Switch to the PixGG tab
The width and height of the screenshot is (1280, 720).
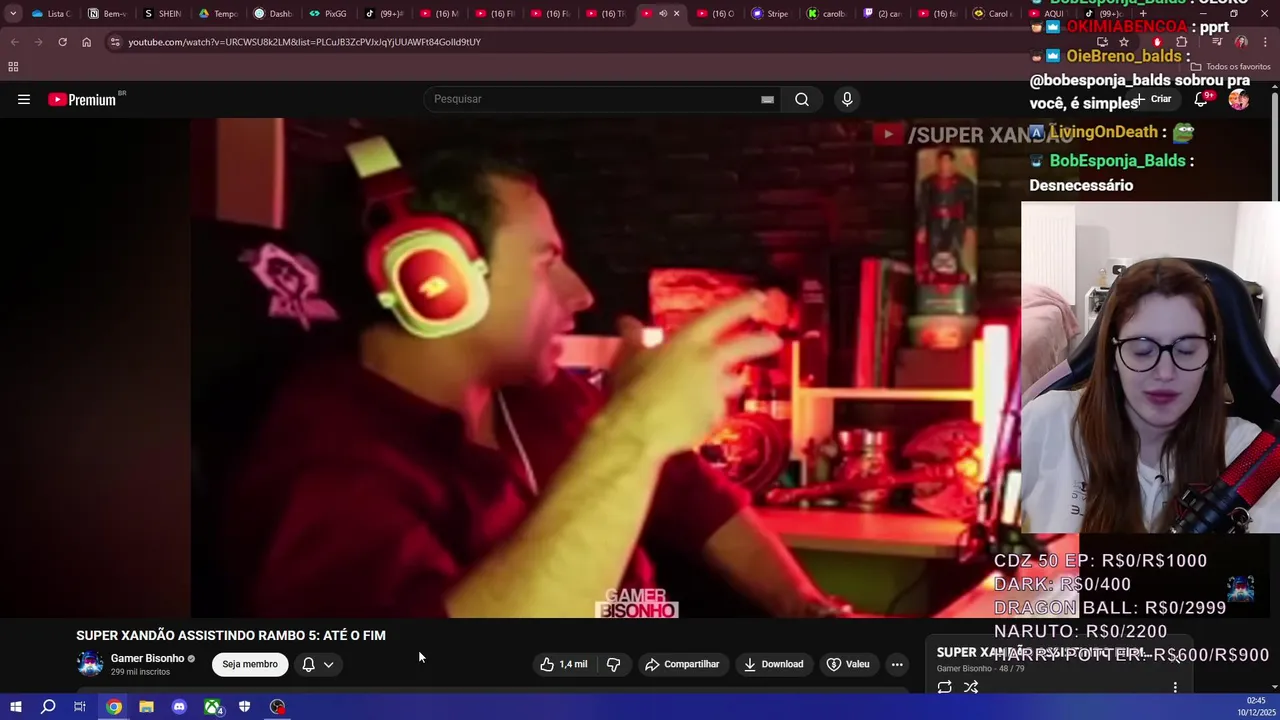click(328, 14)
